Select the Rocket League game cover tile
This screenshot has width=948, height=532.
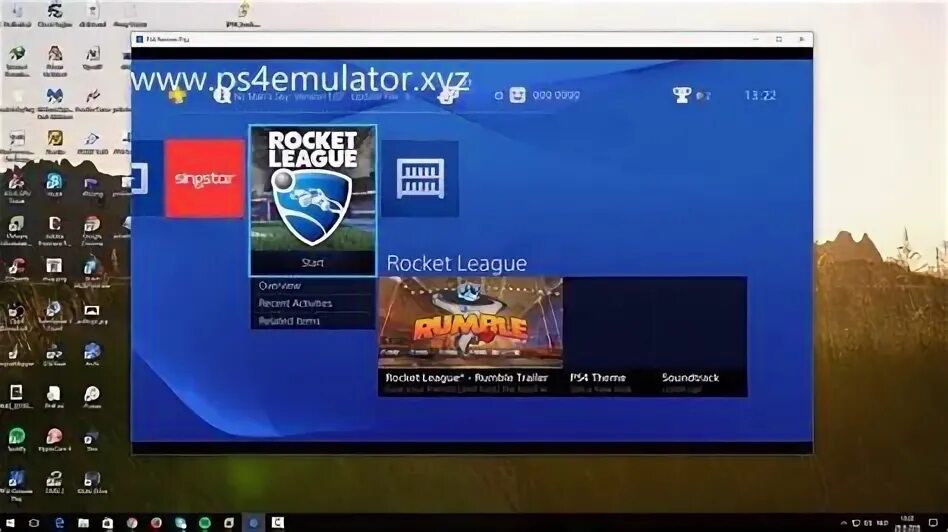313,189
